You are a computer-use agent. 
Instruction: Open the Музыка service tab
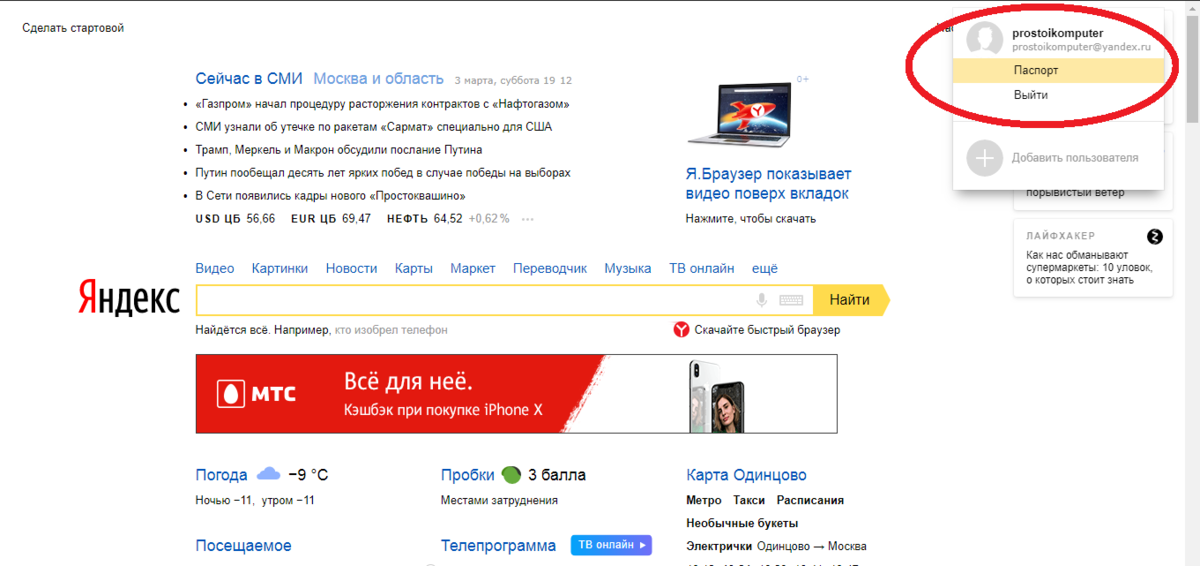click(x=628, y=268)
